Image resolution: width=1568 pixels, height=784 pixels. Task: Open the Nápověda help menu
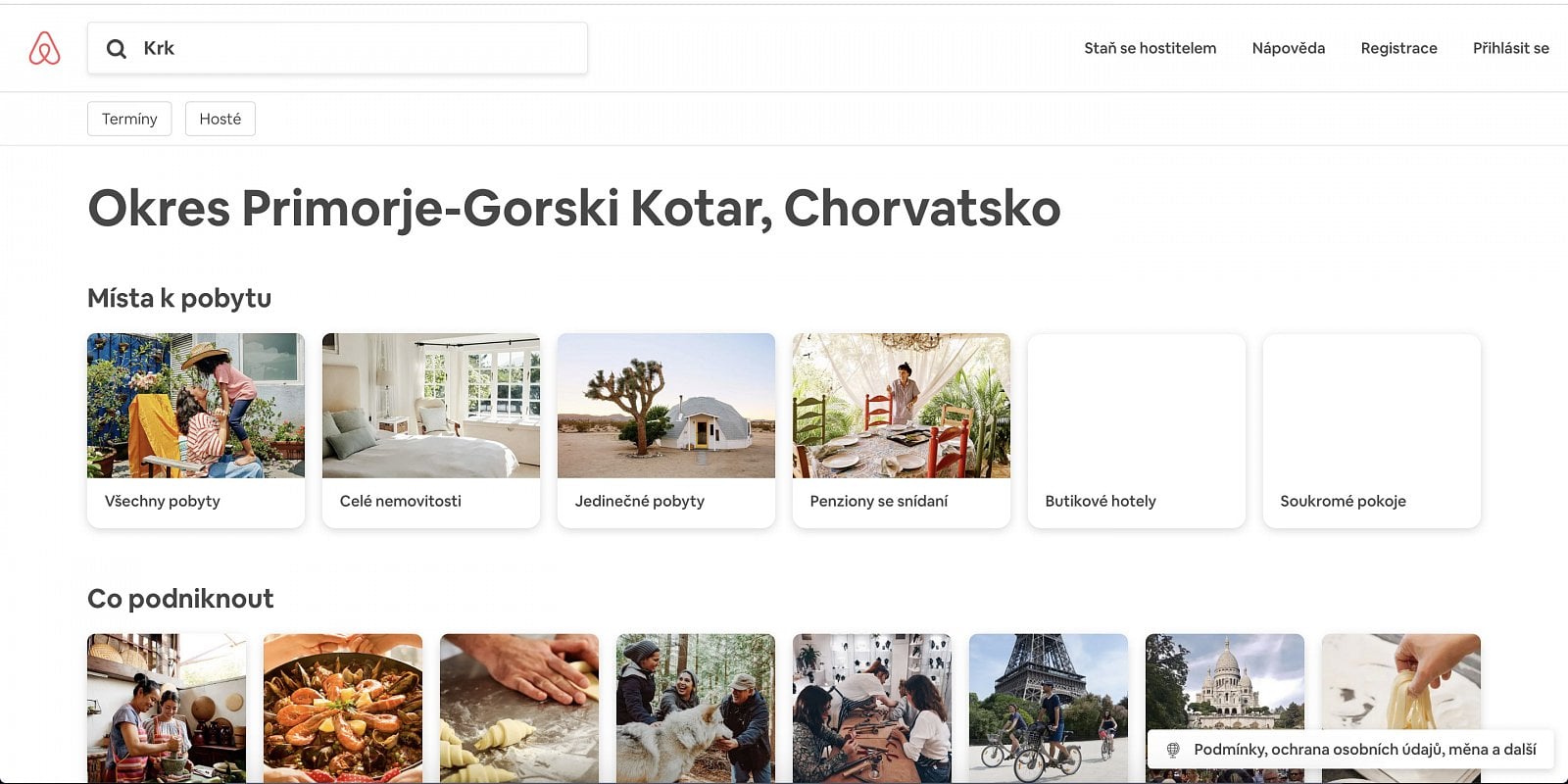point(1288,48)
